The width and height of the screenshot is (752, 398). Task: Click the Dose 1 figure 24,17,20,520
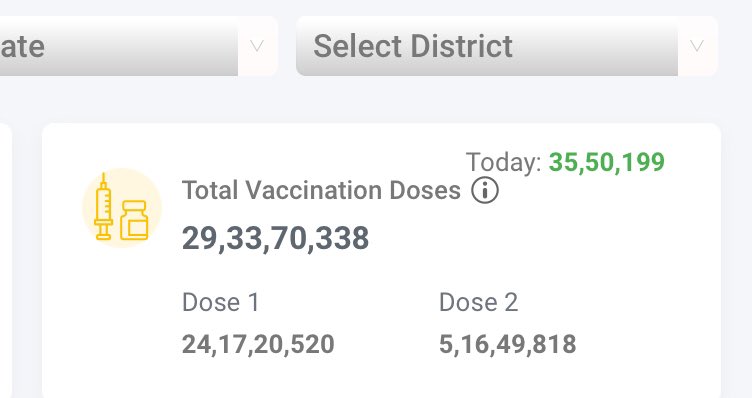click(258, 344)
